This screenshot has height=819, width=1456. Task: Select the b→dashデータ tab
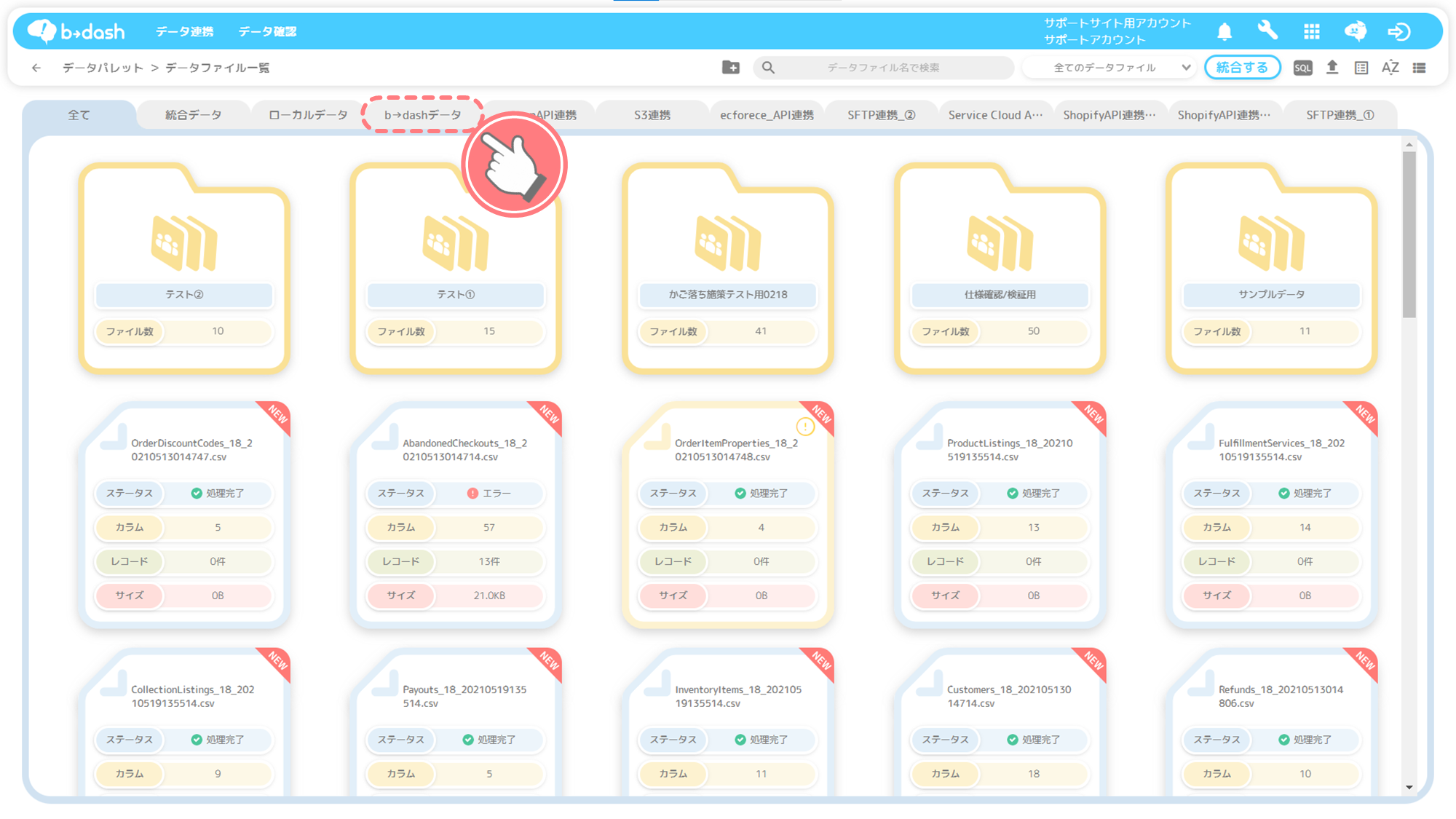coord(422,115)
